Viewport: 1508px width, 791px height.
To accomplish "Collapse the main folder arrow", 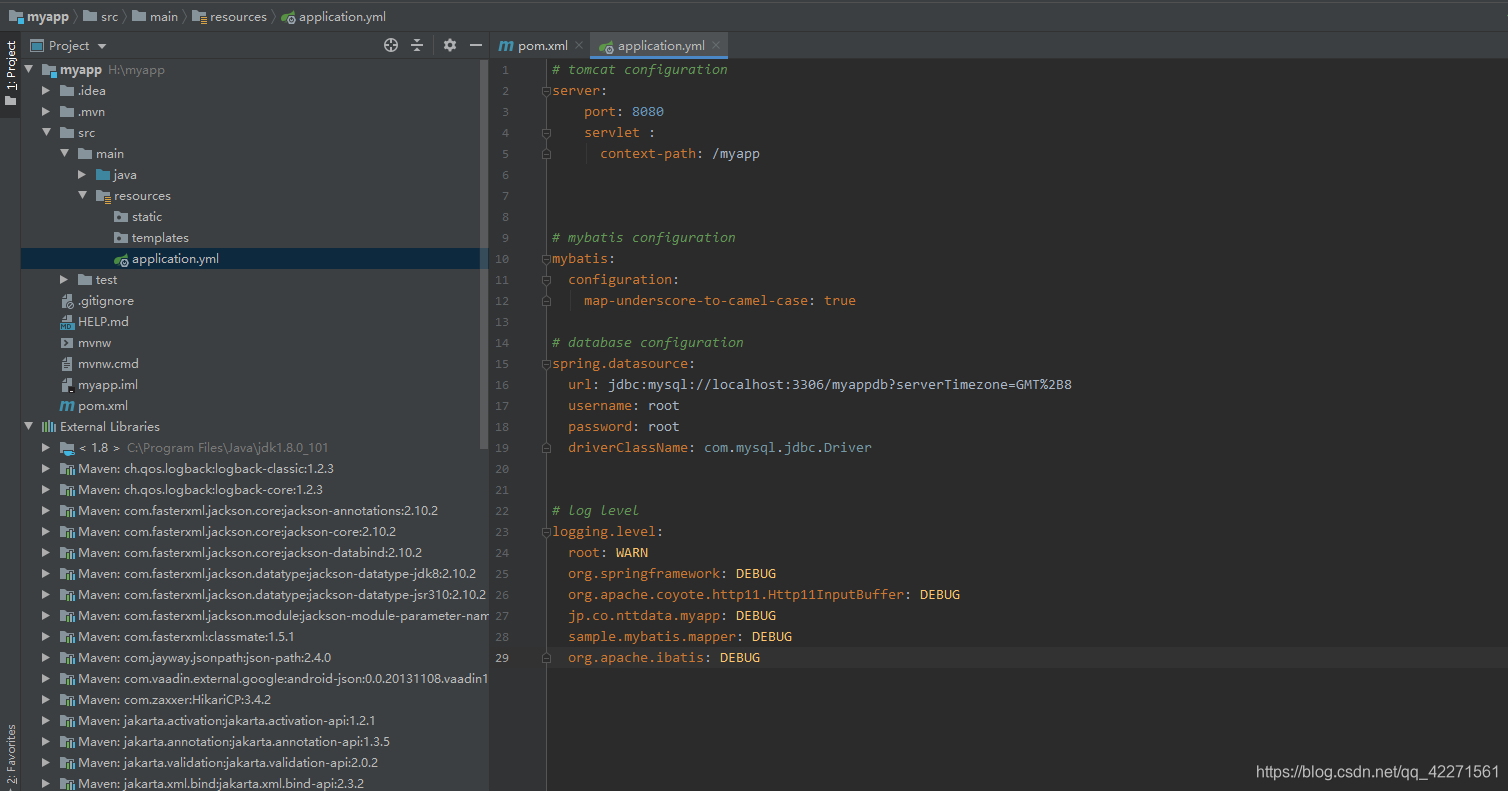I will tap(64, 154).
